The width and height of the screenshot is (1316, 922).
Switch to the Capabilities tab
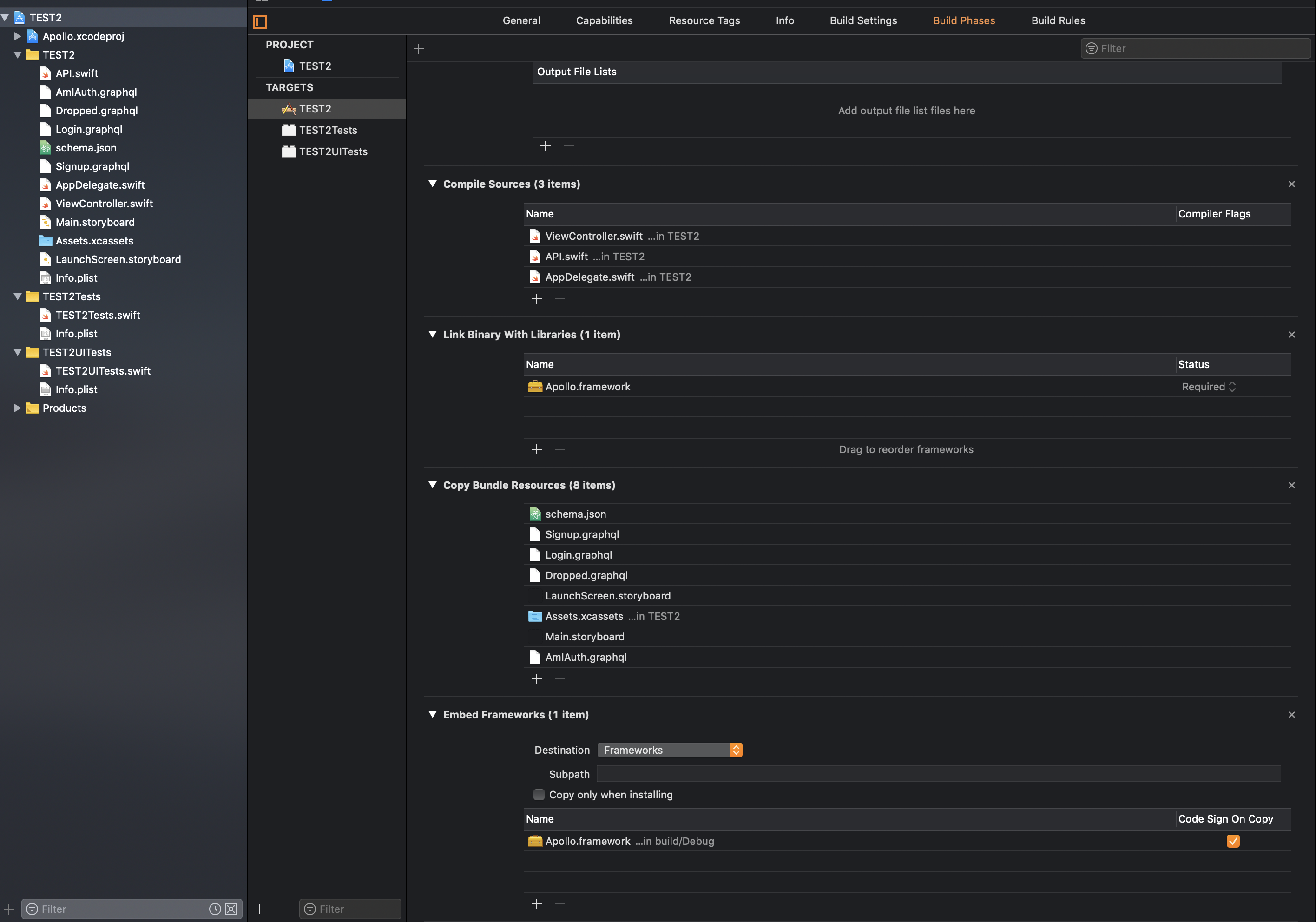coord(604,20)
